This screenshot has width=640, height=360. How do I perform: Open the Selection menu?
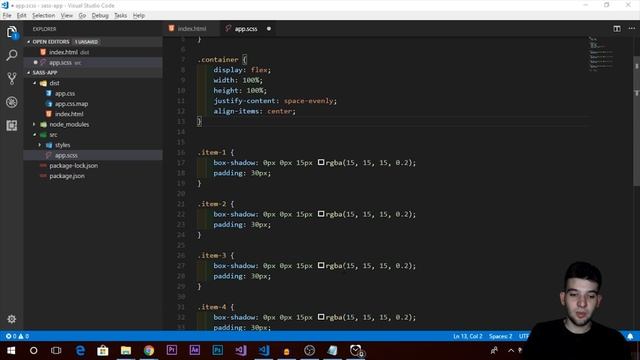pos(43,16)
